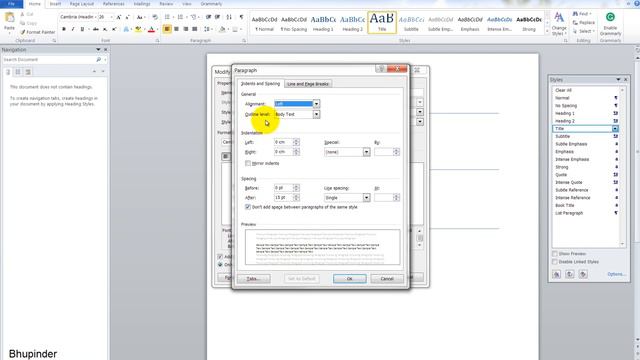Open the References ribbon tab

pos(113,4)
